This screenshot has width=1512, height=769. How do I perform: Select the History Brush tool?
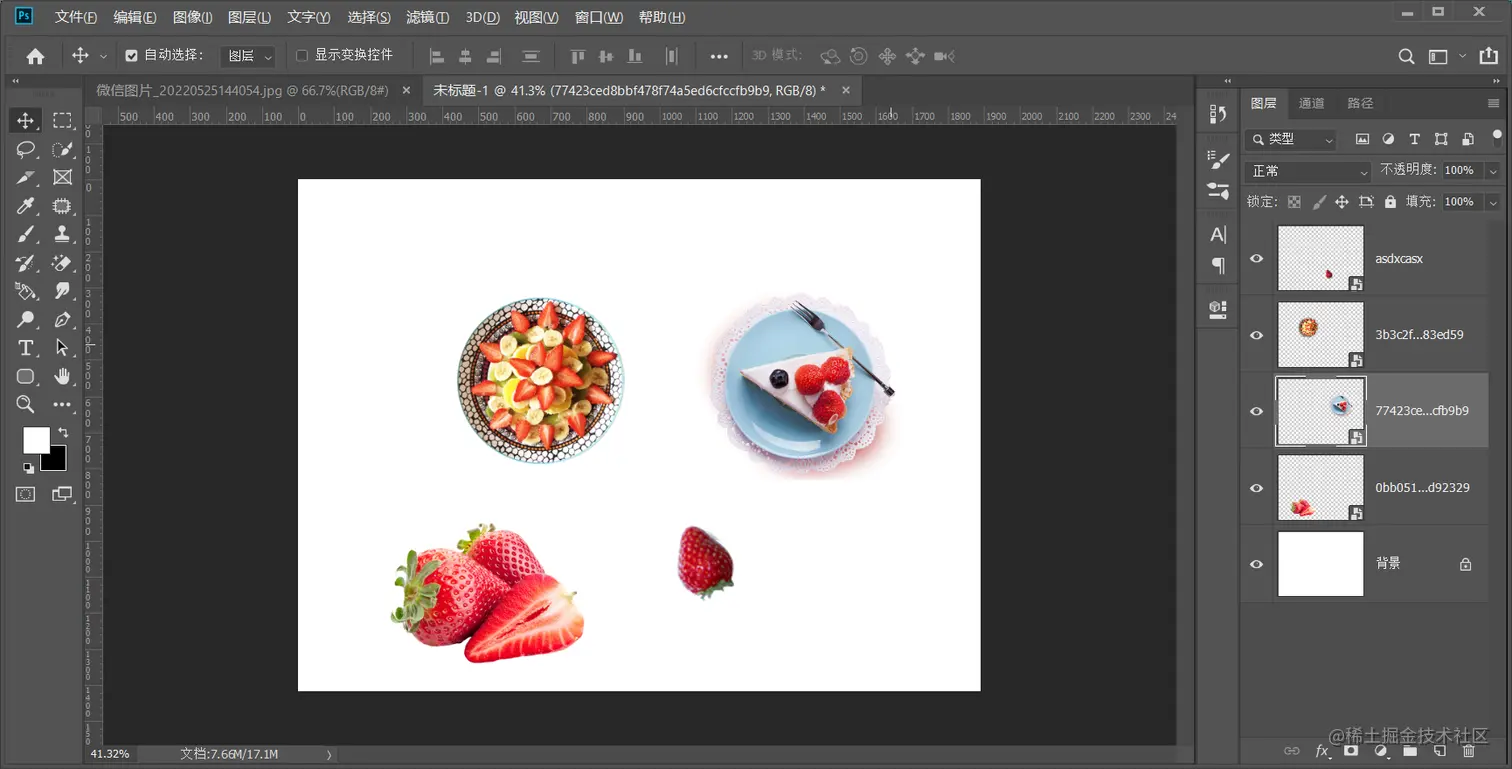coord(26,263)
